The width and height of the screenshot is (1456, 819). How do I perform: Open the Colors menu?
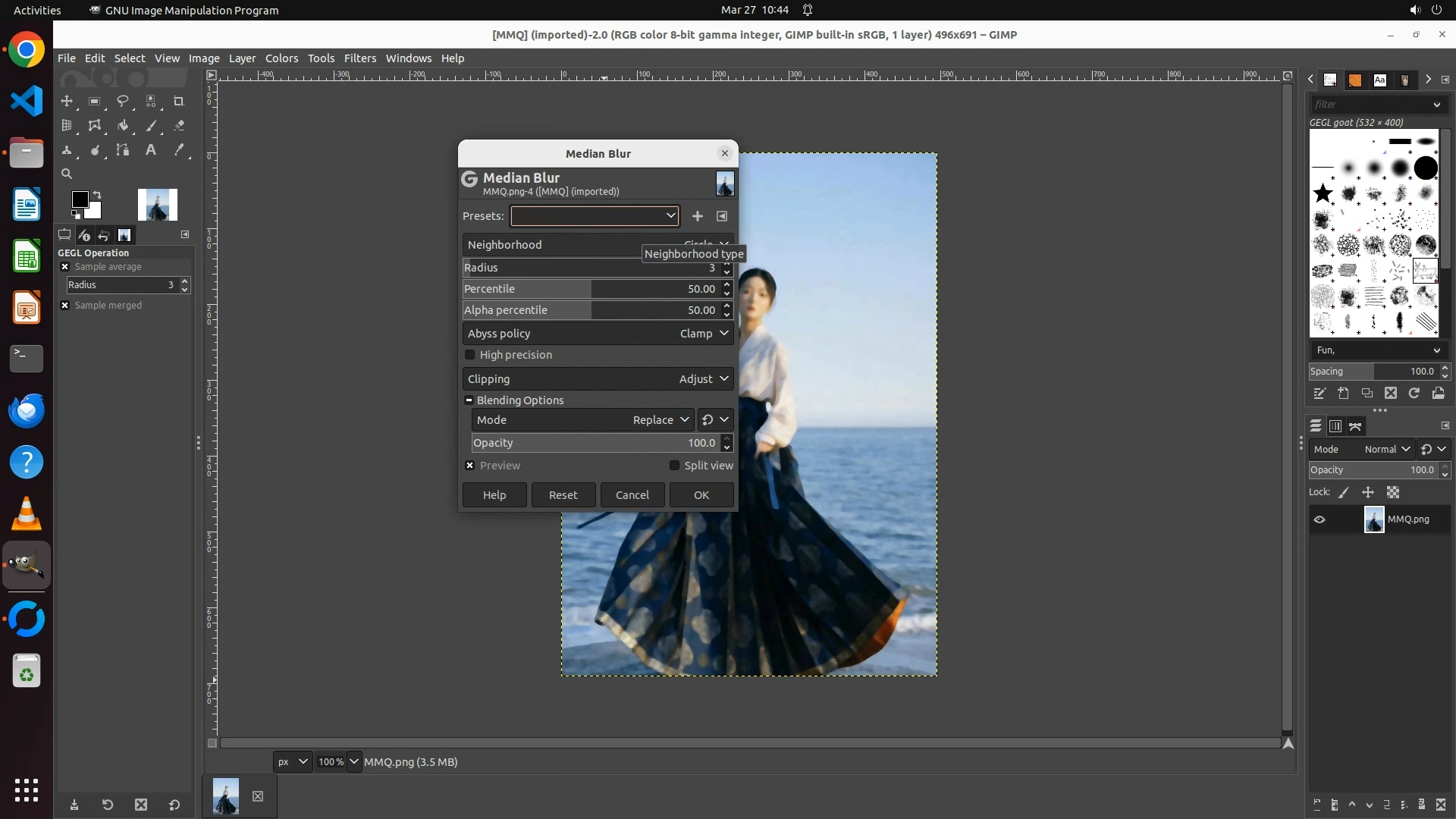(x=281, y=58)
